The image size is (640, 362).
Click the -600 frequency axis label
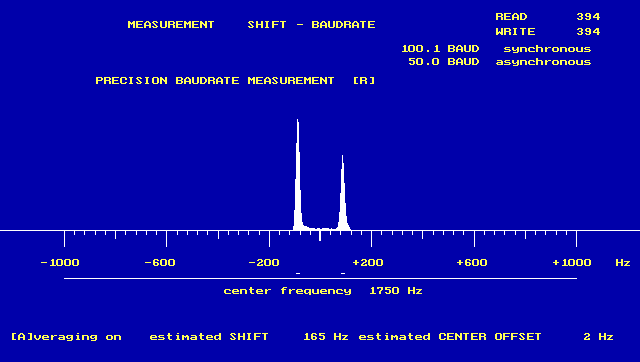[x=160, y=262]
